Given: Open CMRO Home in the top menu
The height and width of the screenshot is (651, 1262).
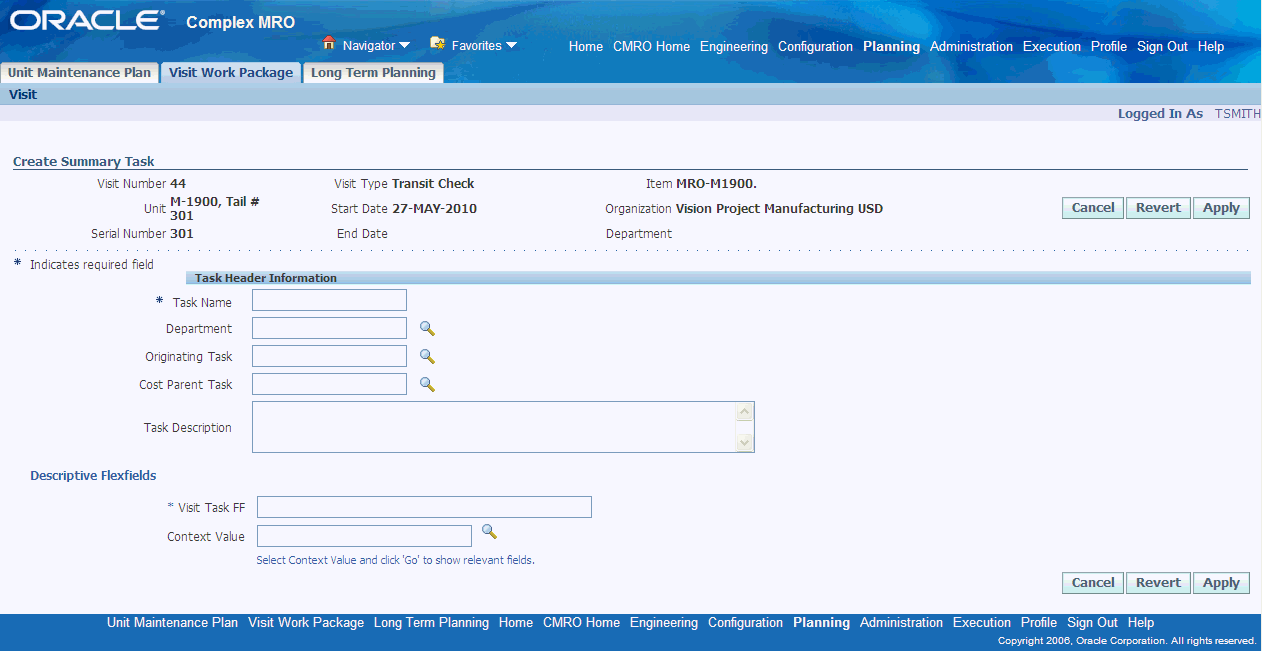Looking at the screenshot, I should (651, 47).
